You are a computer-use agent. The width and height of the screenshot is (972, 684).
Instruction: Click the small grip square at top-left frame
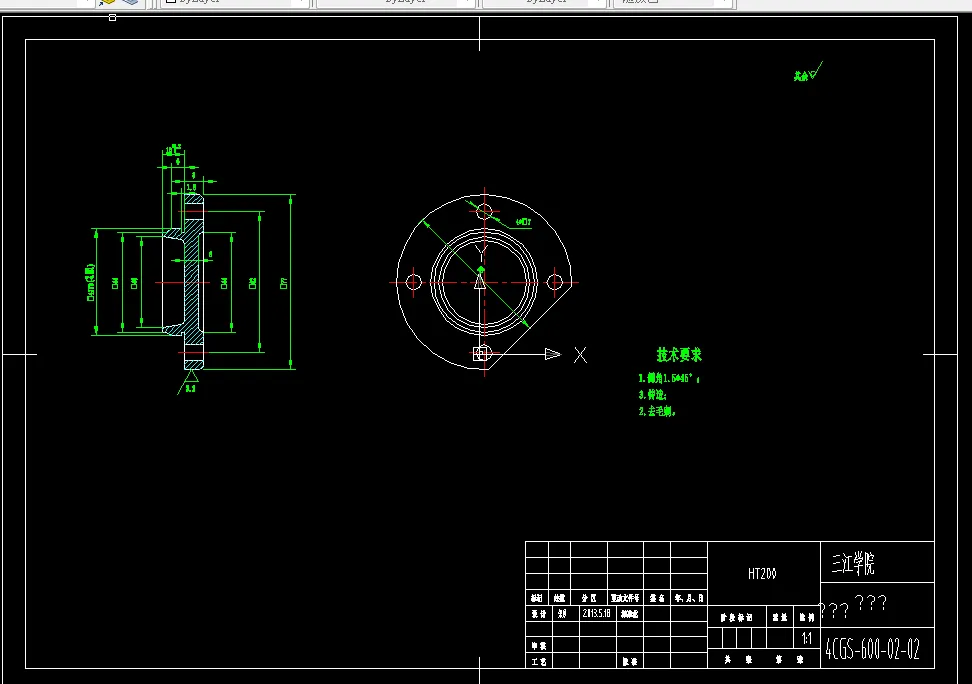click(112, 17)
